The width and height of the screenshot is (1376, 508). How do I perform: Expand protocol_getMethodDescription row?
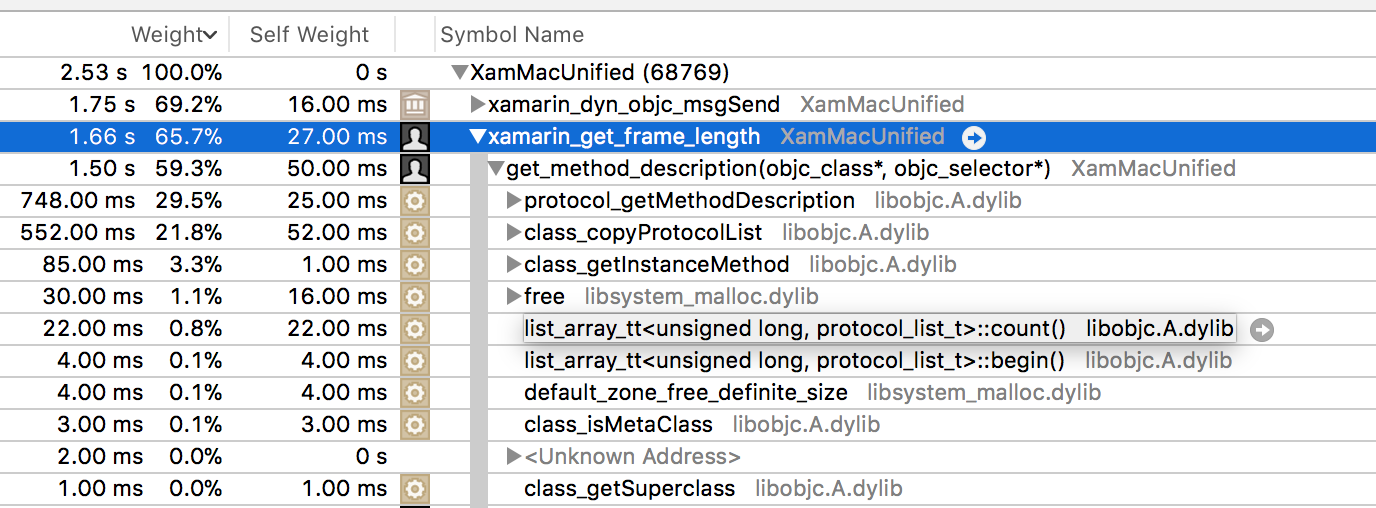coord(514,201)
